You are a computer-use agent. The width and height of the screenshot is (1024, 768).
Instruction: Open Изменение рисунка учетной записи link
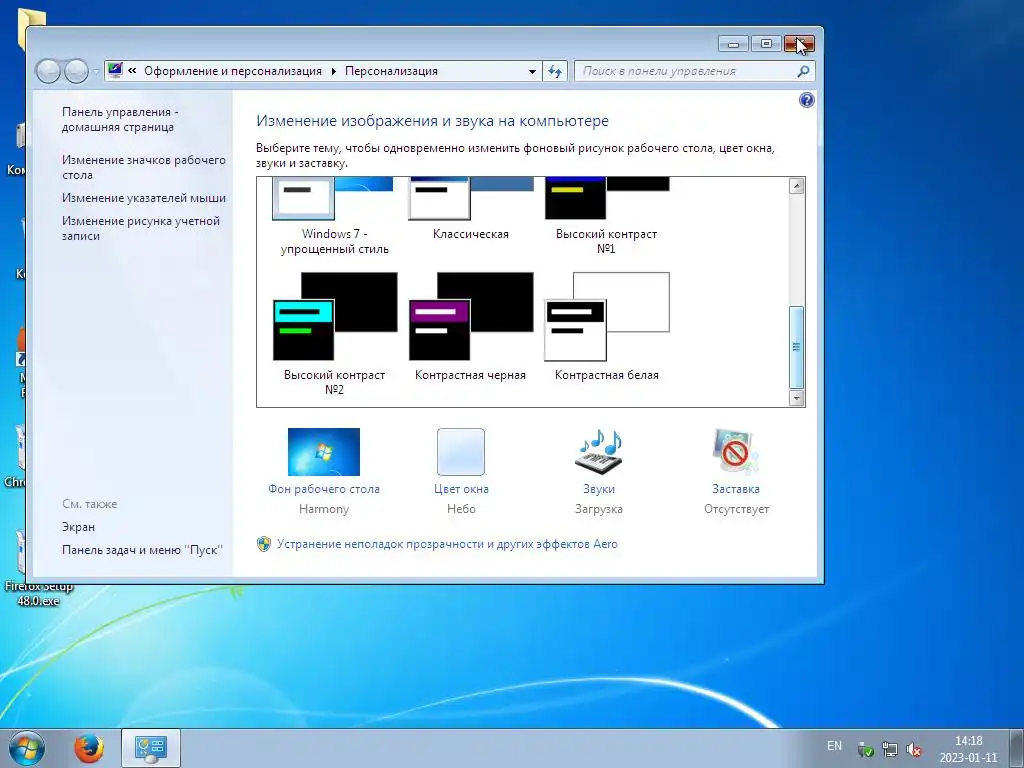141,229
